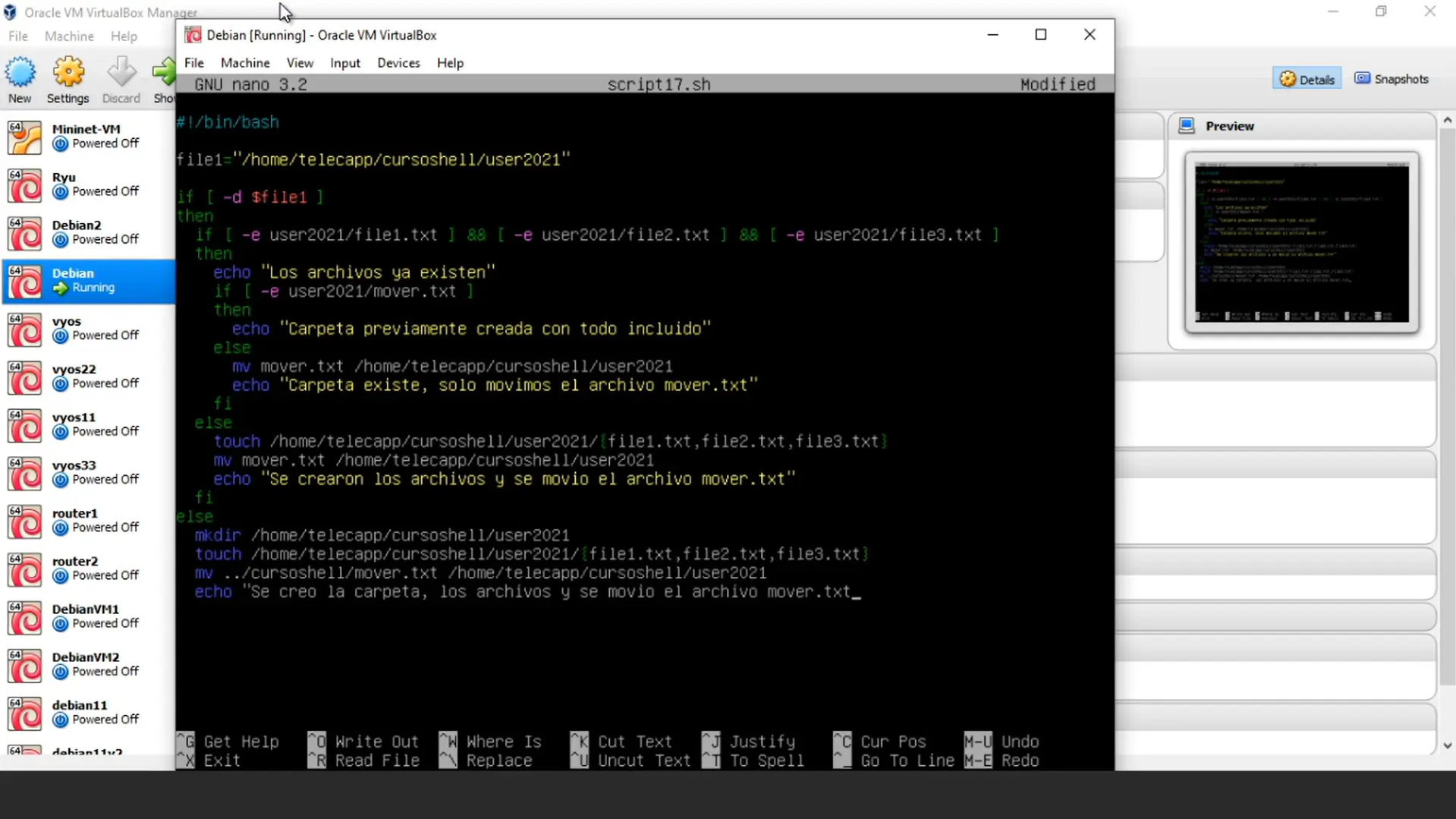This screenshot has width=1456, height=819.
Task: Switch to the Details view
Action: [x=1307, y=79]
